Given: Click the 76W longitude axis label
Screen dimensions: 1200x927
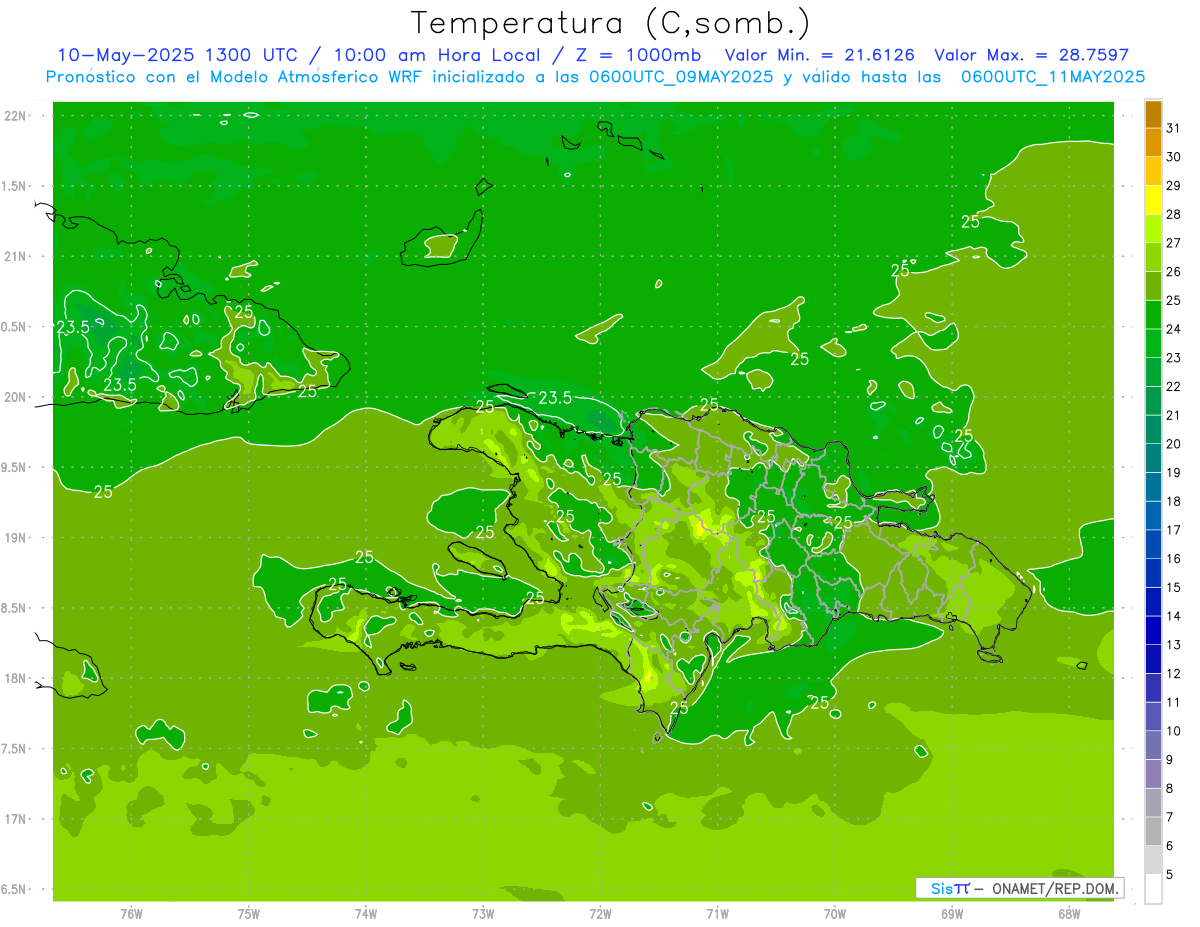Looking at the screenshot, I should coord(131,914).
